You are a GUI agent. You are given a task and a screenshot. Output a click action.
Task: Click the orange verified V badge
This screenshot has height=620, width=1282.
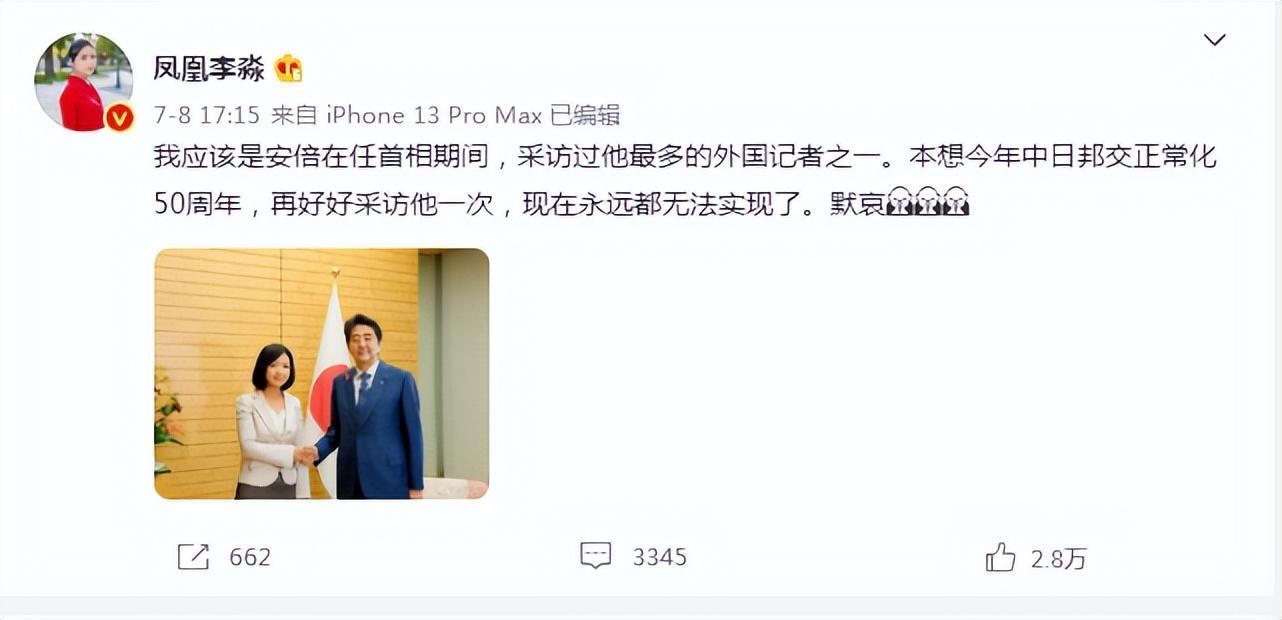[x=120, y=118]
